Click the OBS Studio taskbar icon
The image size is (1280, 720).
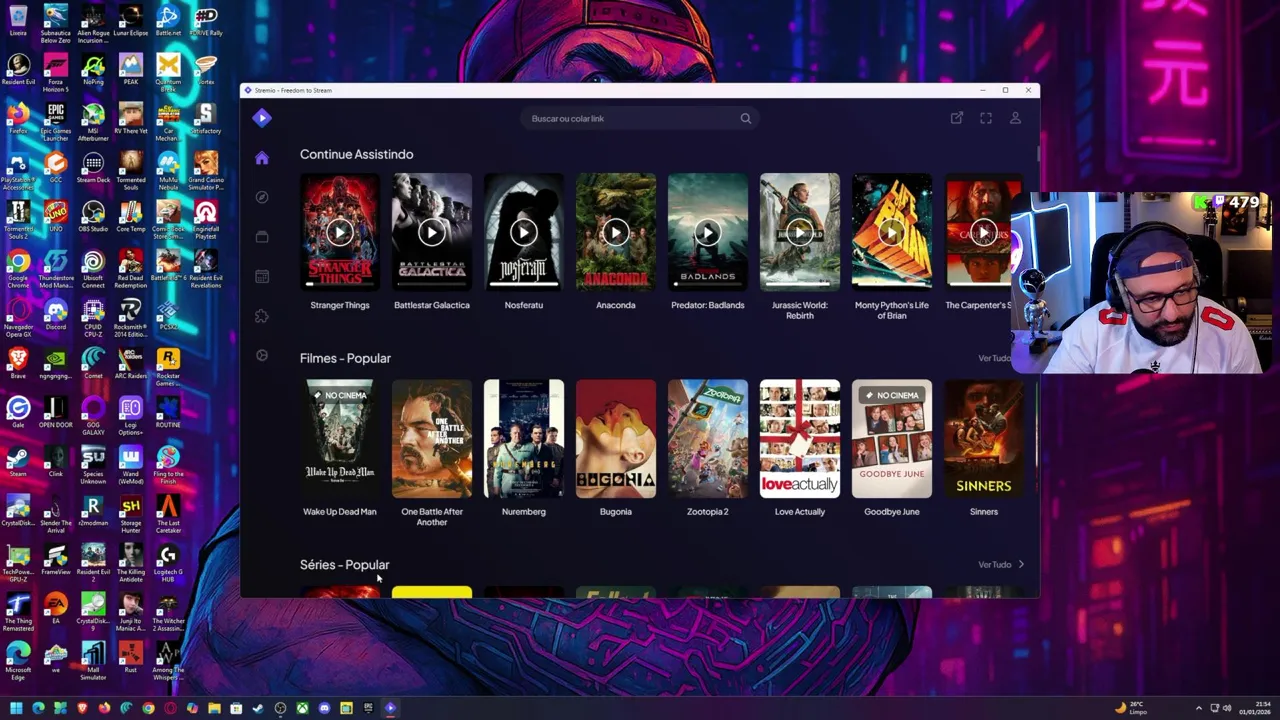(x=280, y=708)
